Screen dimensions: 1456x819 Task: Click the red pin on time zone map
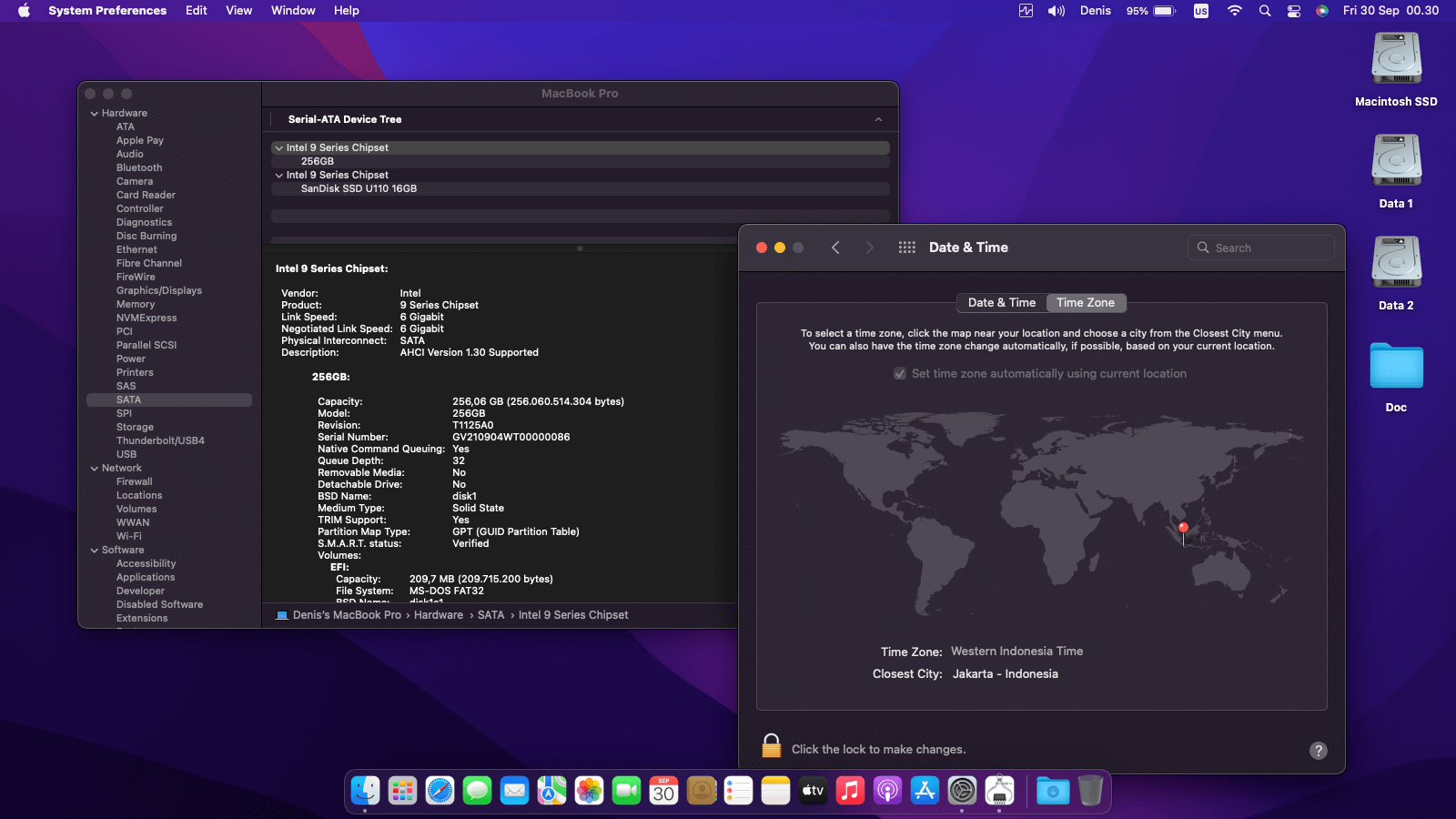1183,529
